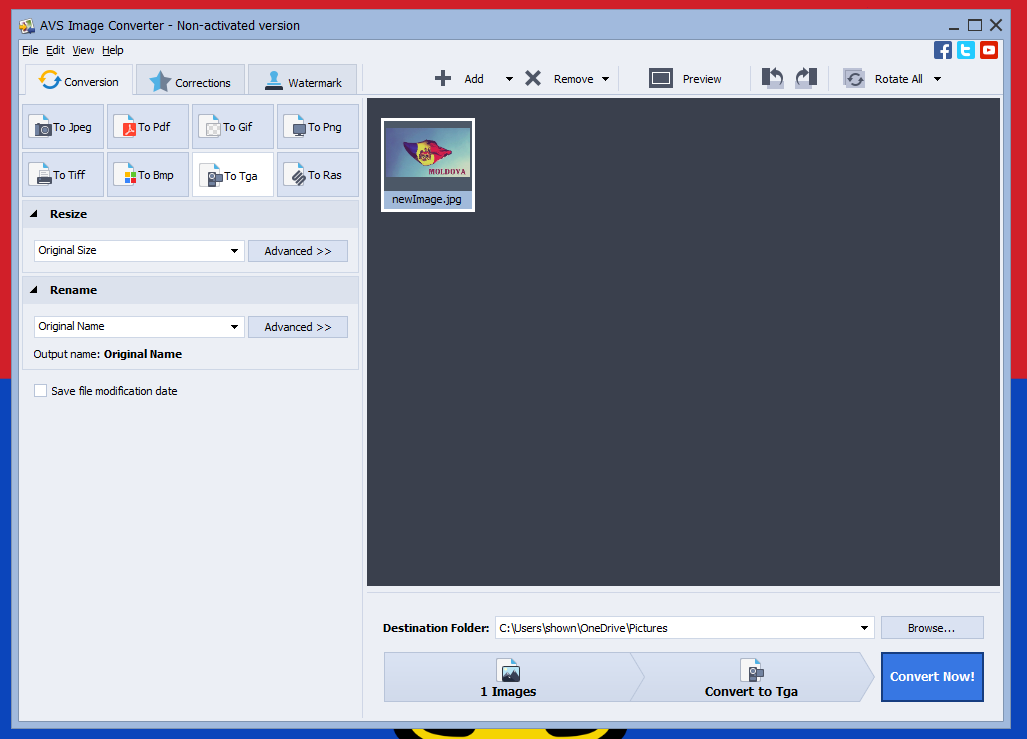Open the Twitter link icon
This screenshot has width=1027, height=739.
point(965,50)
